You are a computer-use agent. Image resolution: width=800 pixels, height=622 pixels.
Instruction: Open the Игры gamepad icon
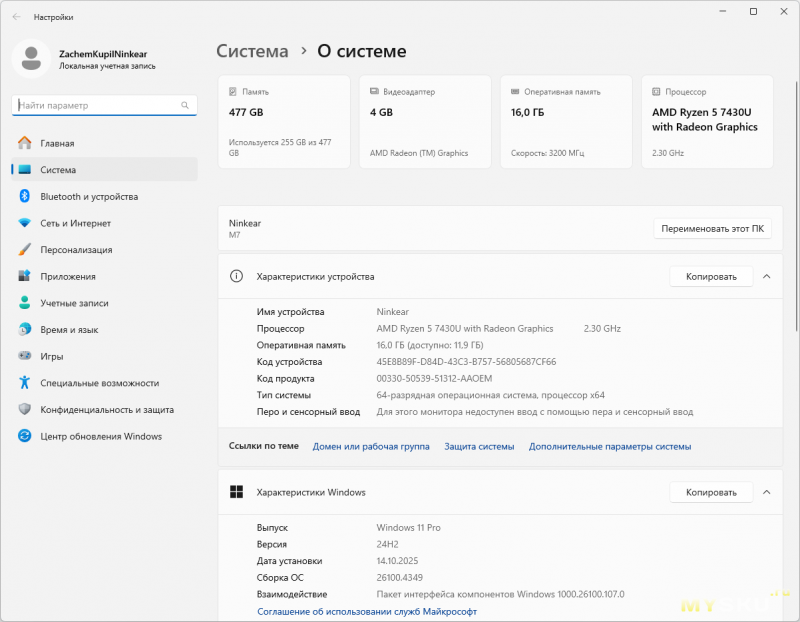tap(24, 356)
